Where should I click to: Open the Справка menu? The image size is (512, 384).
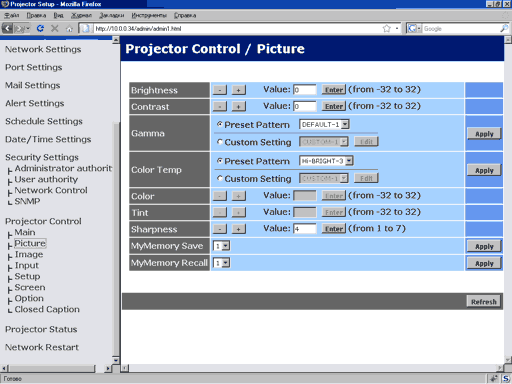point(185,15)
